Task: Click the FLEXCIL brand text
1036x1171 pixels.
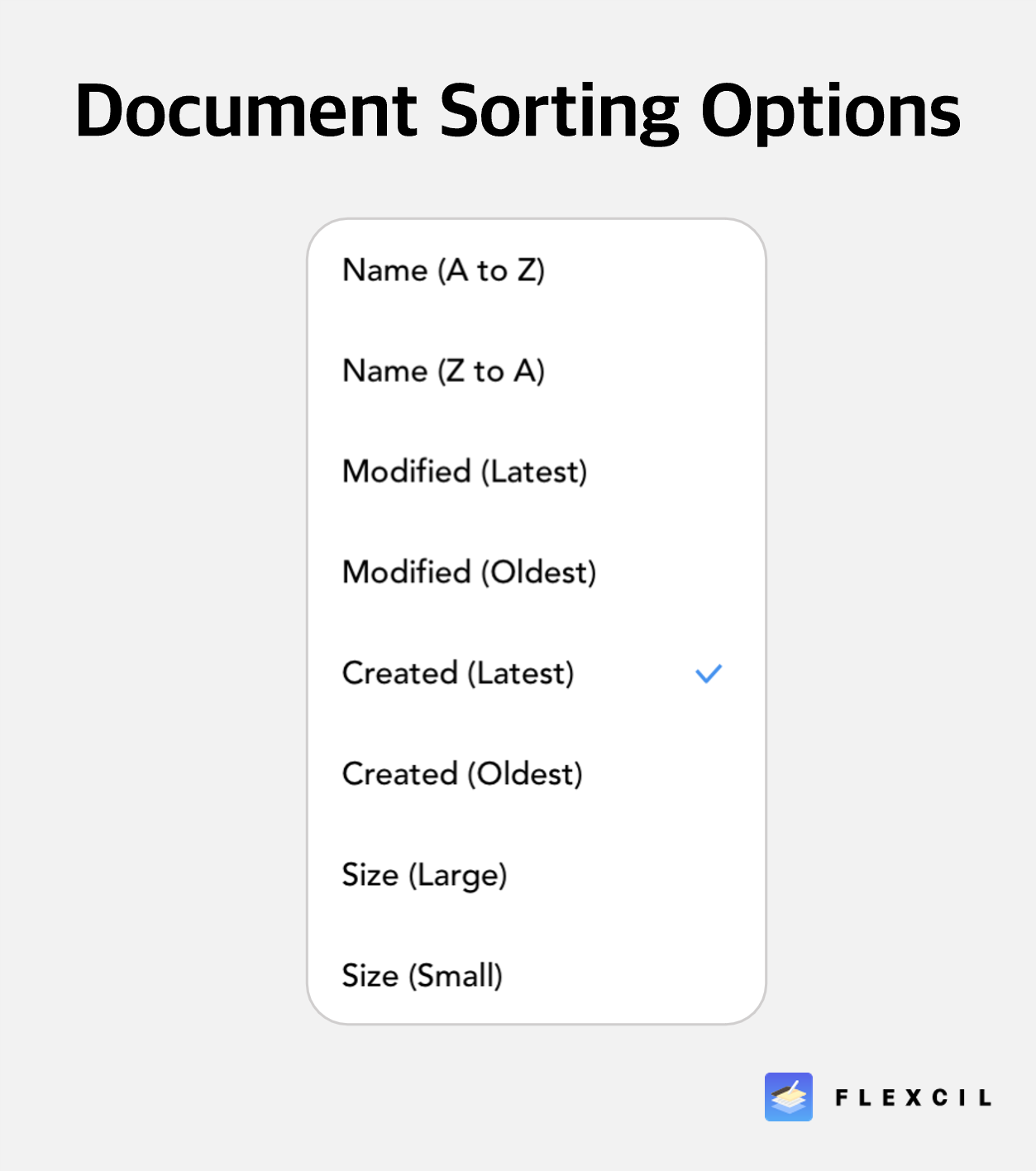Action: coord(913,1097)
